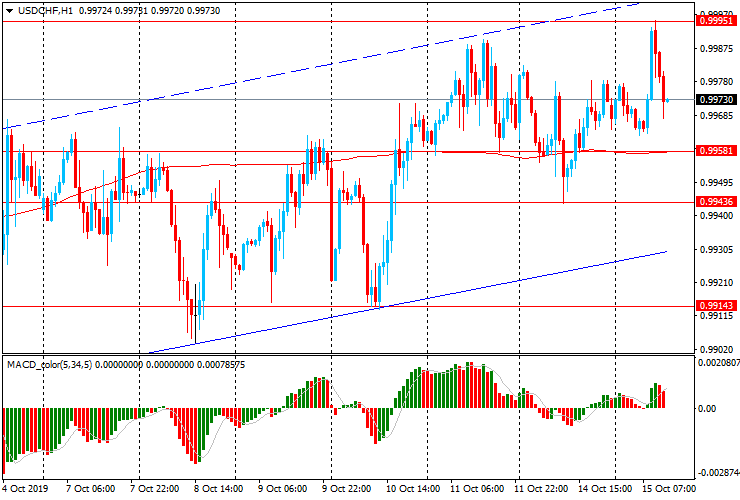Select the MACD zero level 0.00 label
Viewport: 740px width, 500px height.
(706, 408)
